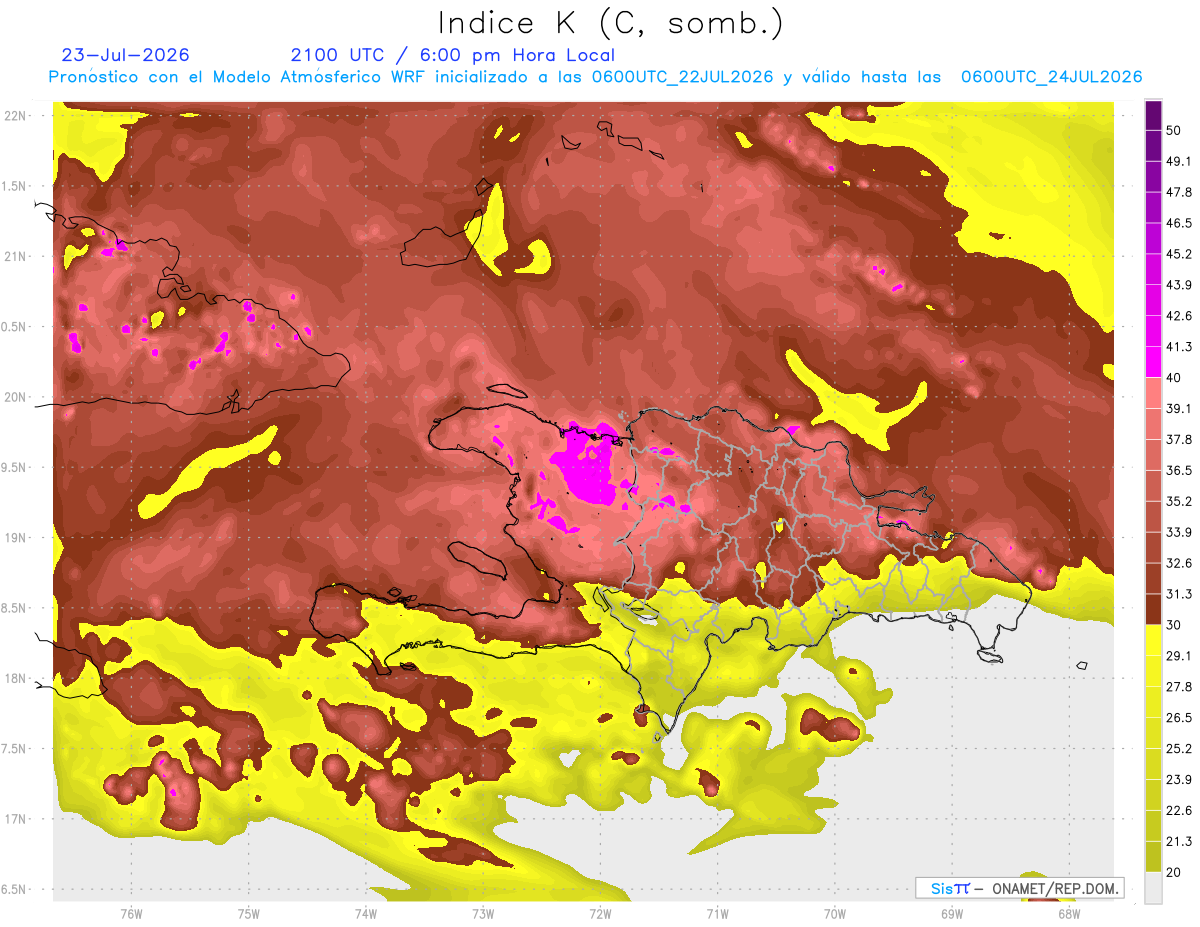The width and height of the screenshot is (1200, 927).
Task: Click the colorbar value "33.9"
Action: tap(1179, 532)
